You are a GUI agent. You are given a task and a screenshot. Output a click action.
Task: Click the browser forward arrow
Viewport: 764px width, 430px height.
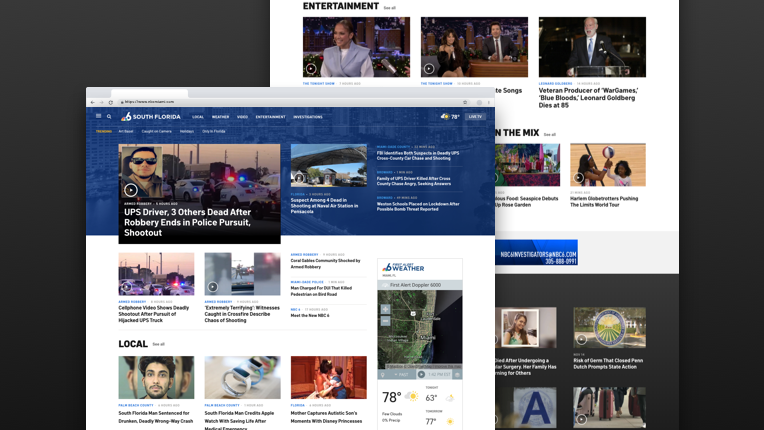click(101, 102)
